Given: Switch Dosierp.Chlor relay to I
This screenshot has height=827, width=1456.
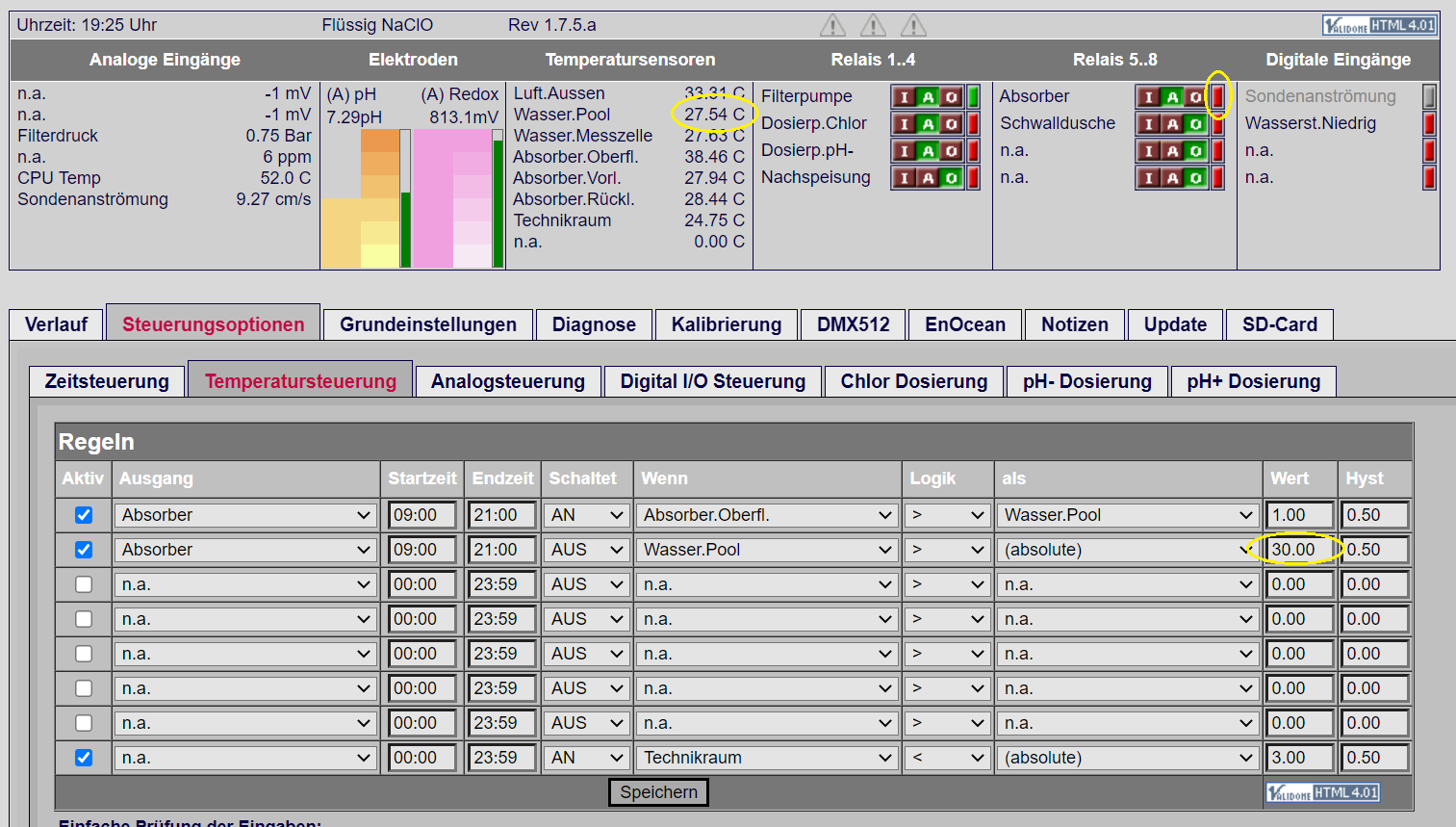Looking at the screenshot, I should (905, 123).
